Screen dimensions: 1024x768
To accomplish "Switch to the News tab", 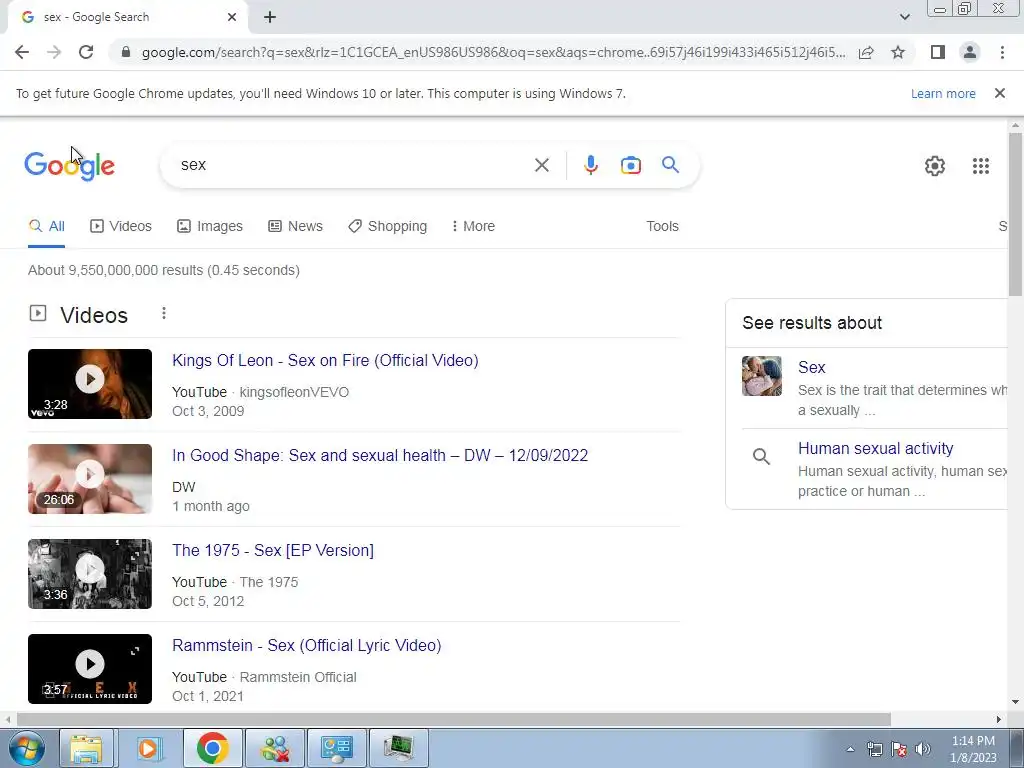I will pos(295,226).
